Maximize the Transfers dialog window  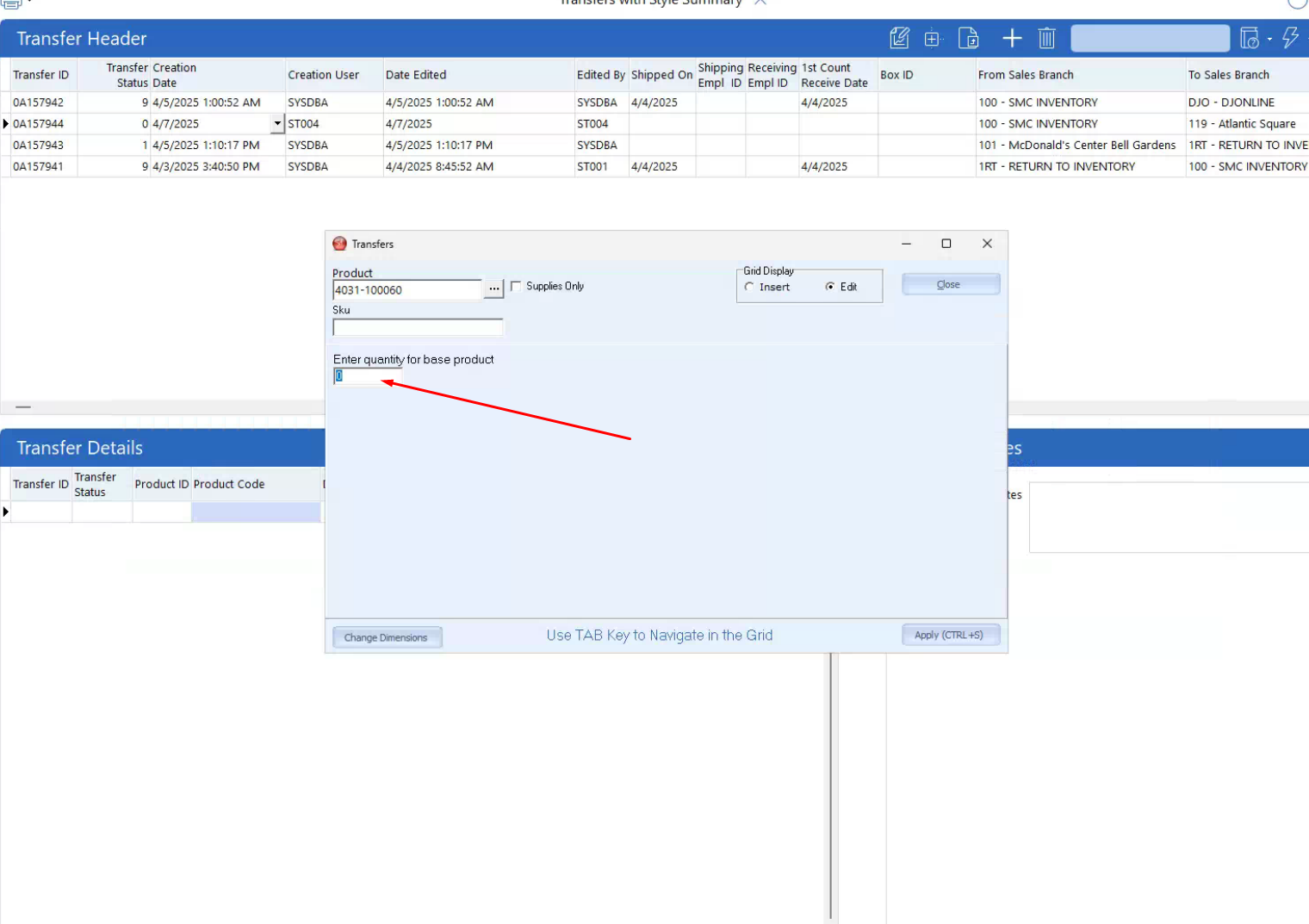946,244
